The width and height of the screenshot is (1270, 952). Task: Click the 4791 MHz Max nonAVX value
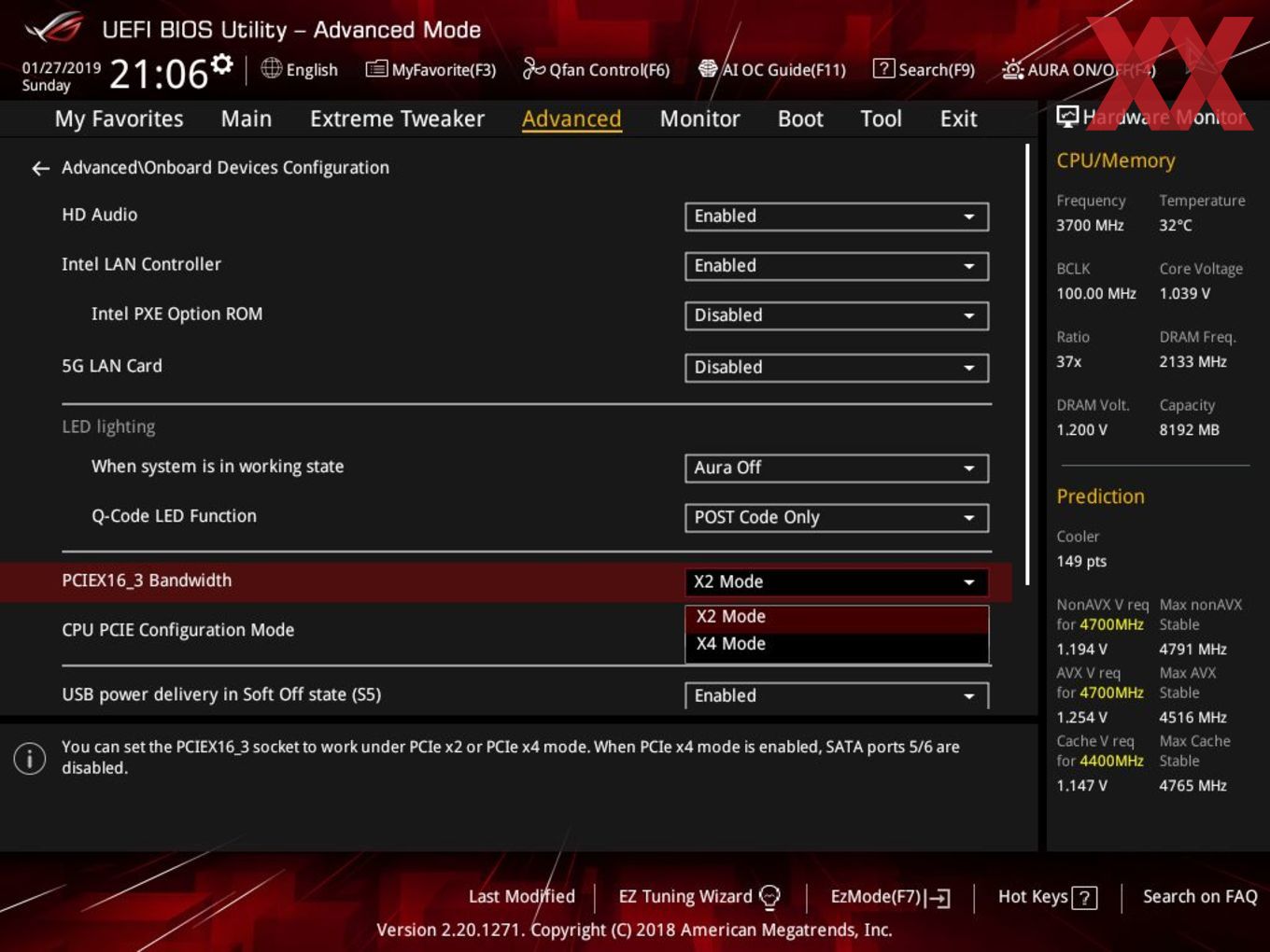coord(1192,649)
